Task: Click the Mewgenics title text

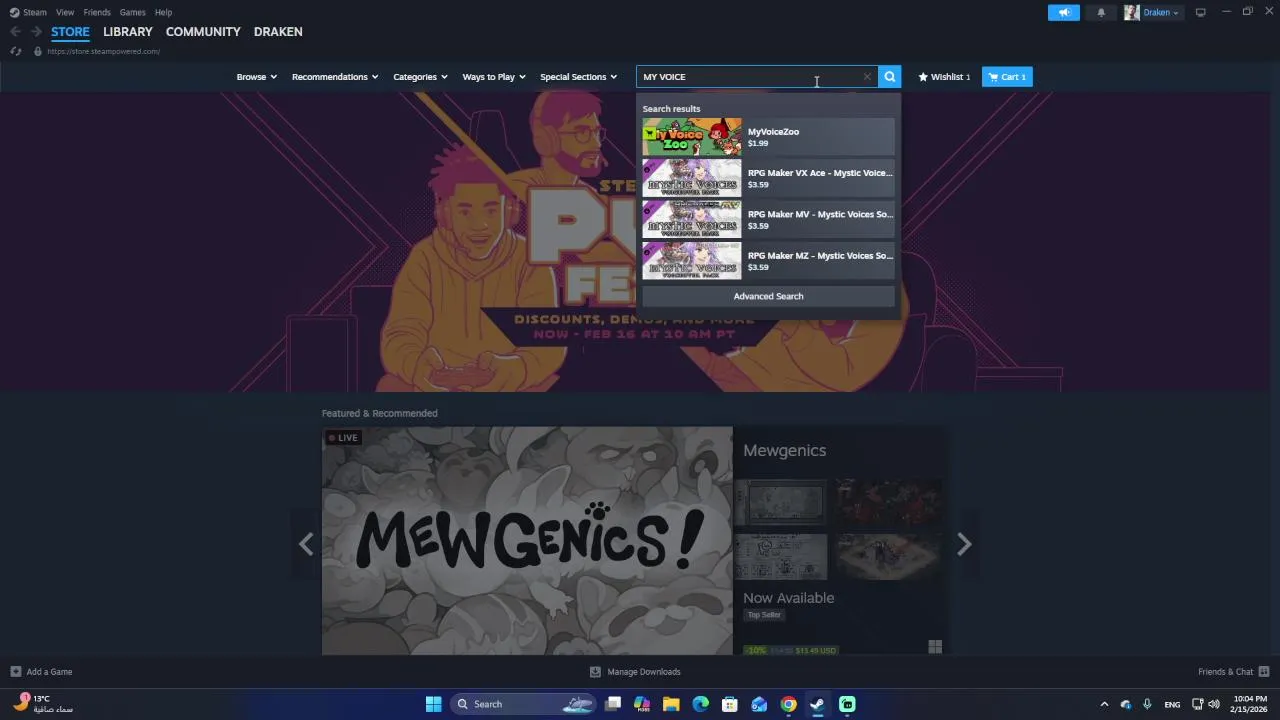Action: 784,451
